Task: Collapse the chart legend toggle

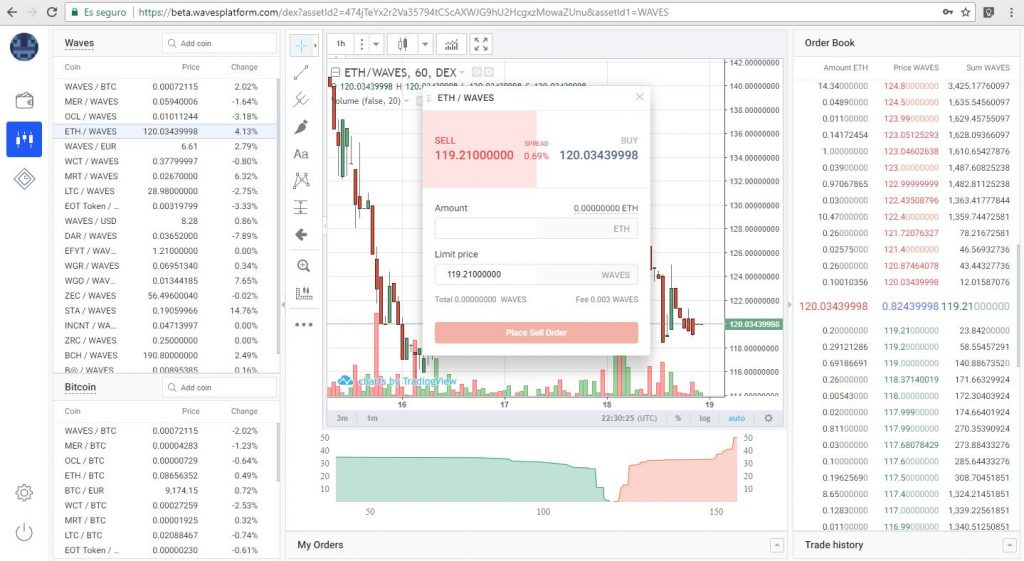Action: tap(336, 72)
